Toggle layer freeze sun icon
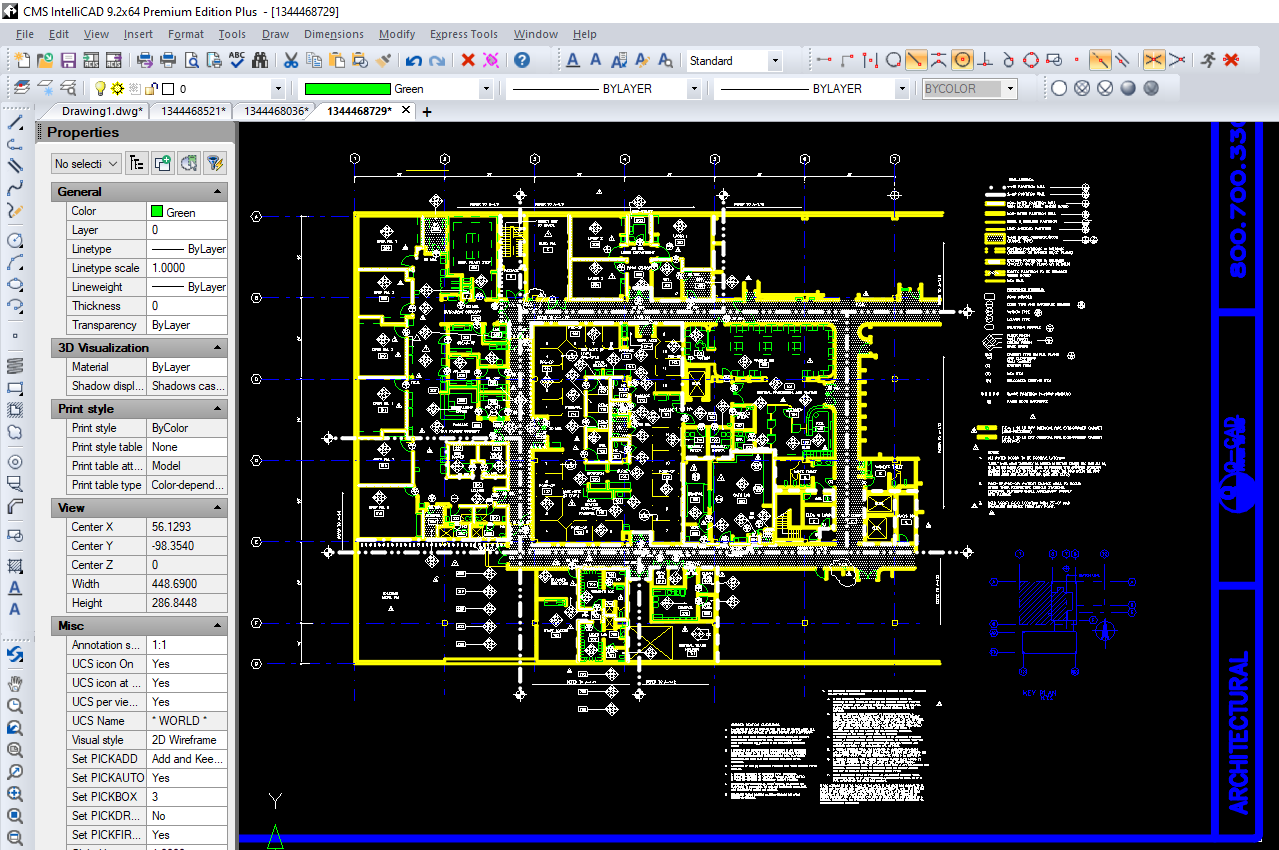Viewport: 1279px width, 850px height. (x=117, y=88)
